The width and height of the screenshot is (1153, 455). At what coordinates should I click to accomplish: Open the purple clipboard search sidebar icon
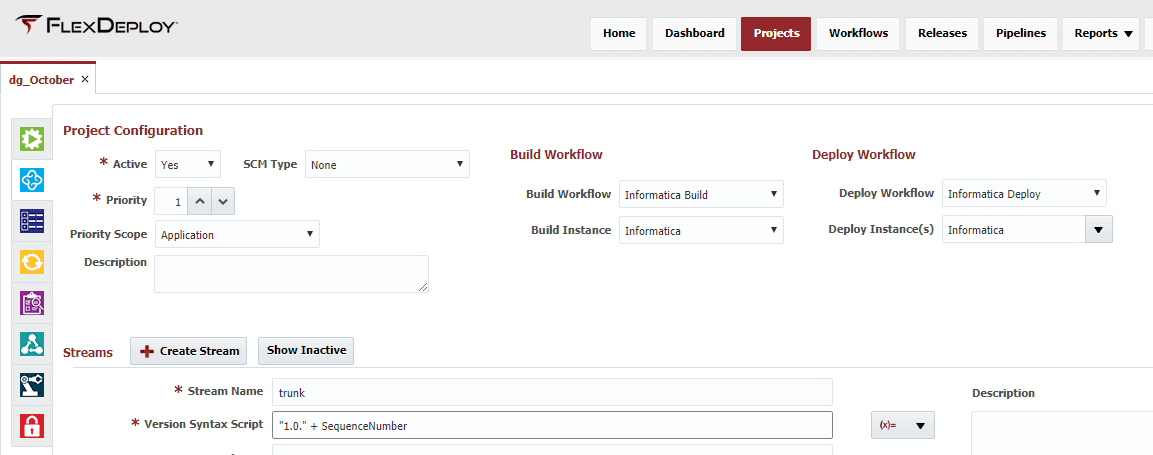[x=32, y=302]
